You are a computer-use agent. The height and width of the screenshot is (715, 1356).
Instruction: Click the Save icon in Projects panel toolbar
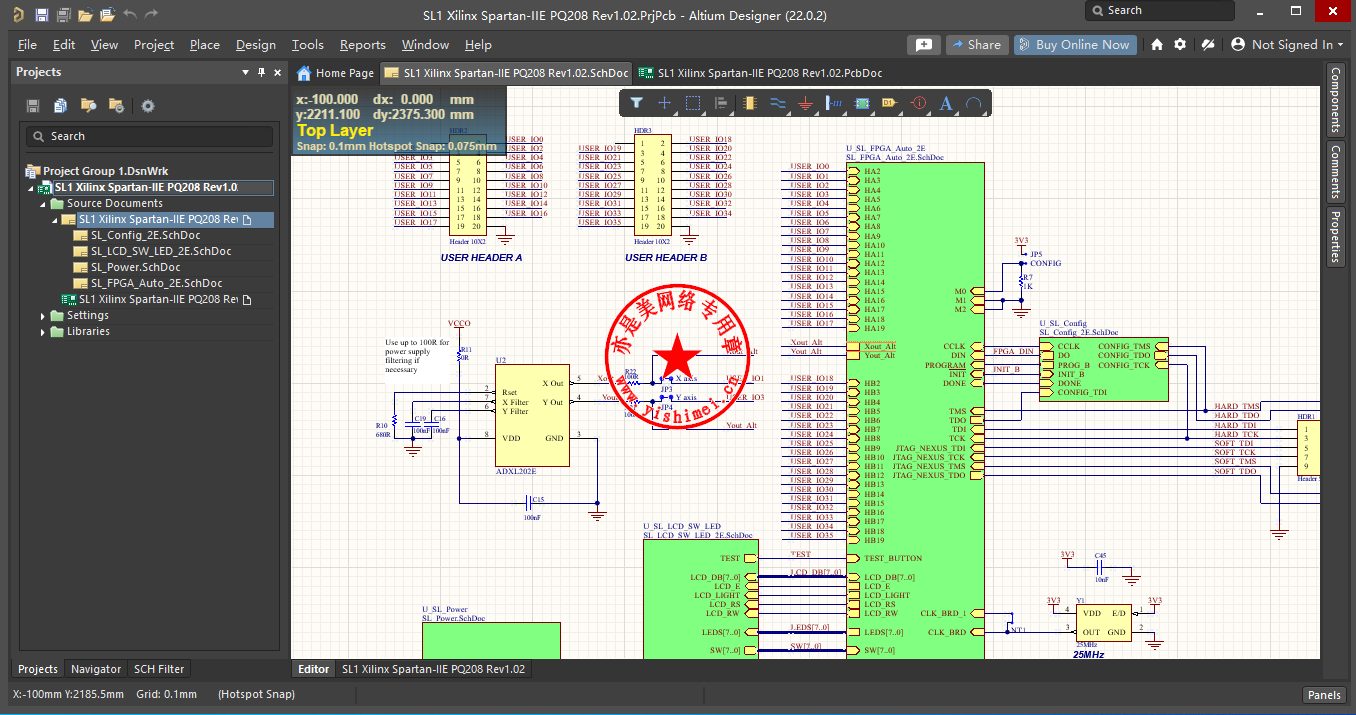tap(33, 106)
